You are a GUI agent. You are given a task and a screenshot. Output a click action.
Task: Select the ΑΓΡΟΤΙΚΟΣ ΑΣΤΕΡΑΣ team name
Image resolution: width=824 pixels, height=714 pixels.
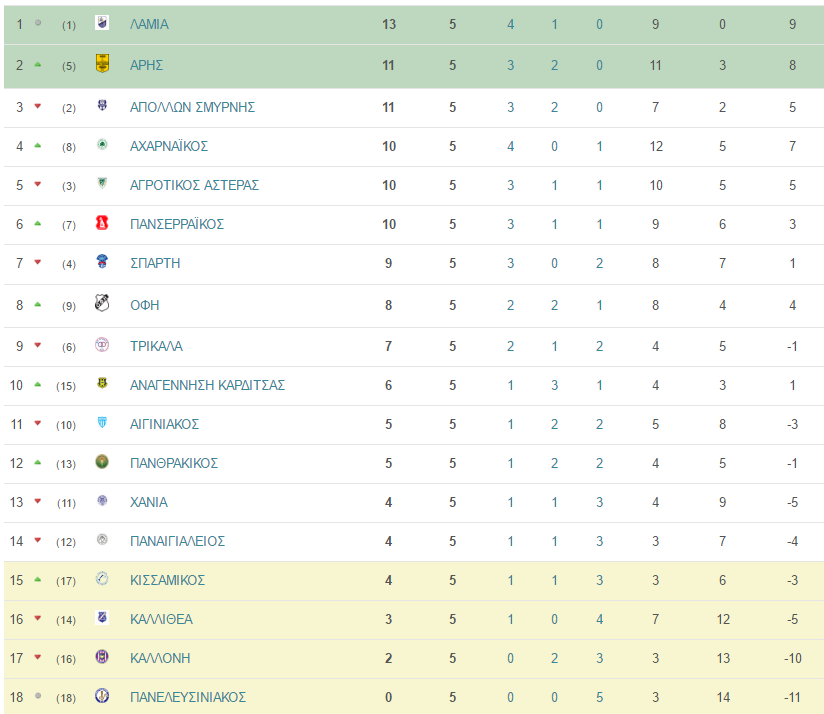tap(194, 185)
